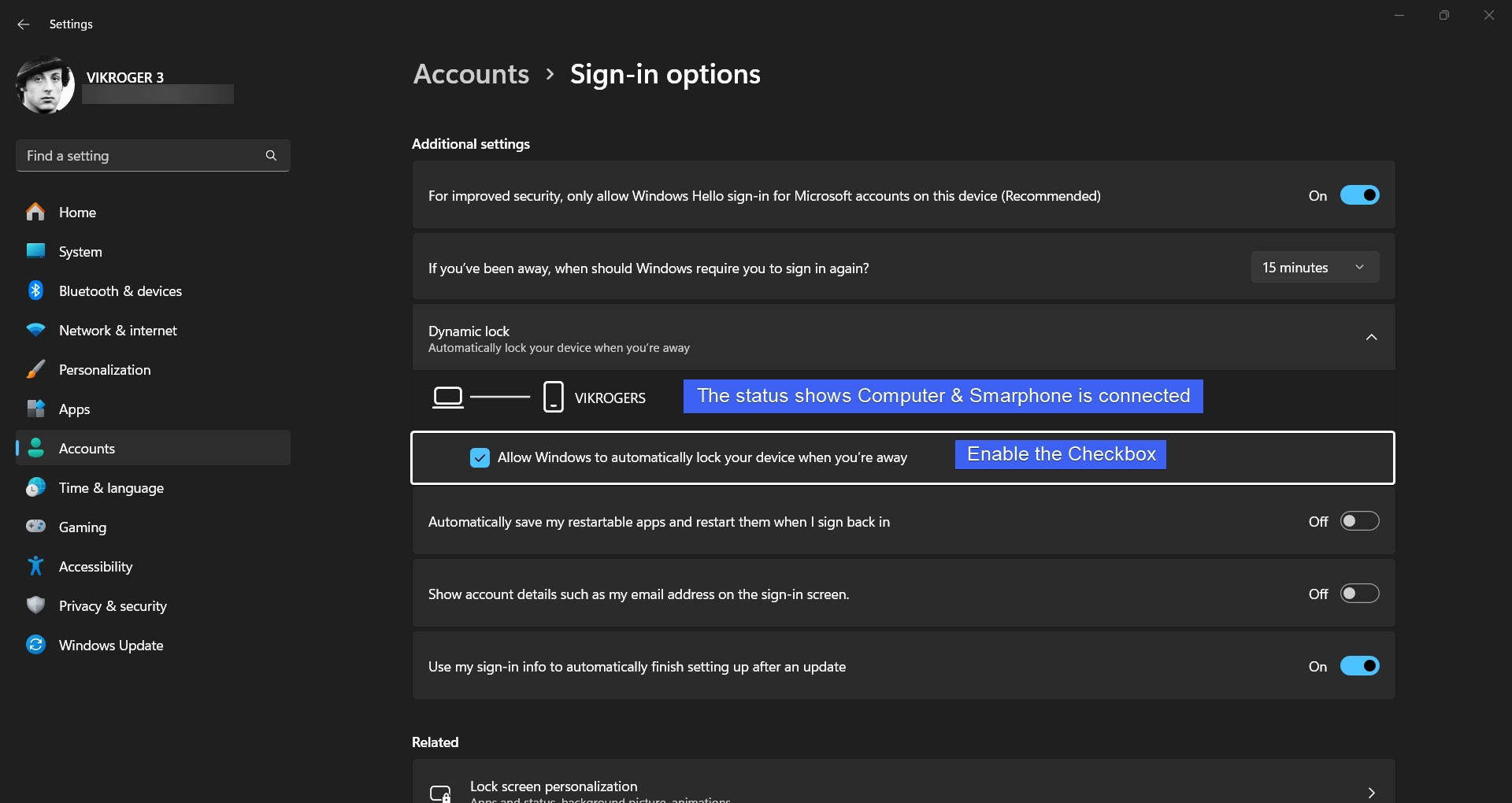This screenshot has height=803, width=1512.
Task: Click the Network wifi icon
Action: click(35, 330)
